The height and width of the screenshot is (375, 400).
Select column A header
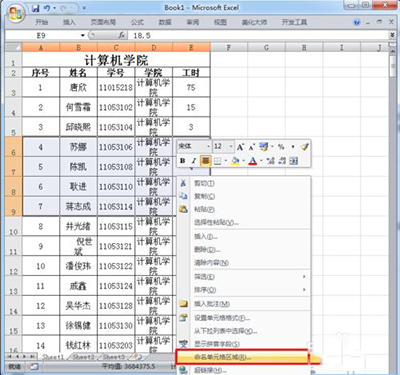pyautogui.click(x=41, y=47)
